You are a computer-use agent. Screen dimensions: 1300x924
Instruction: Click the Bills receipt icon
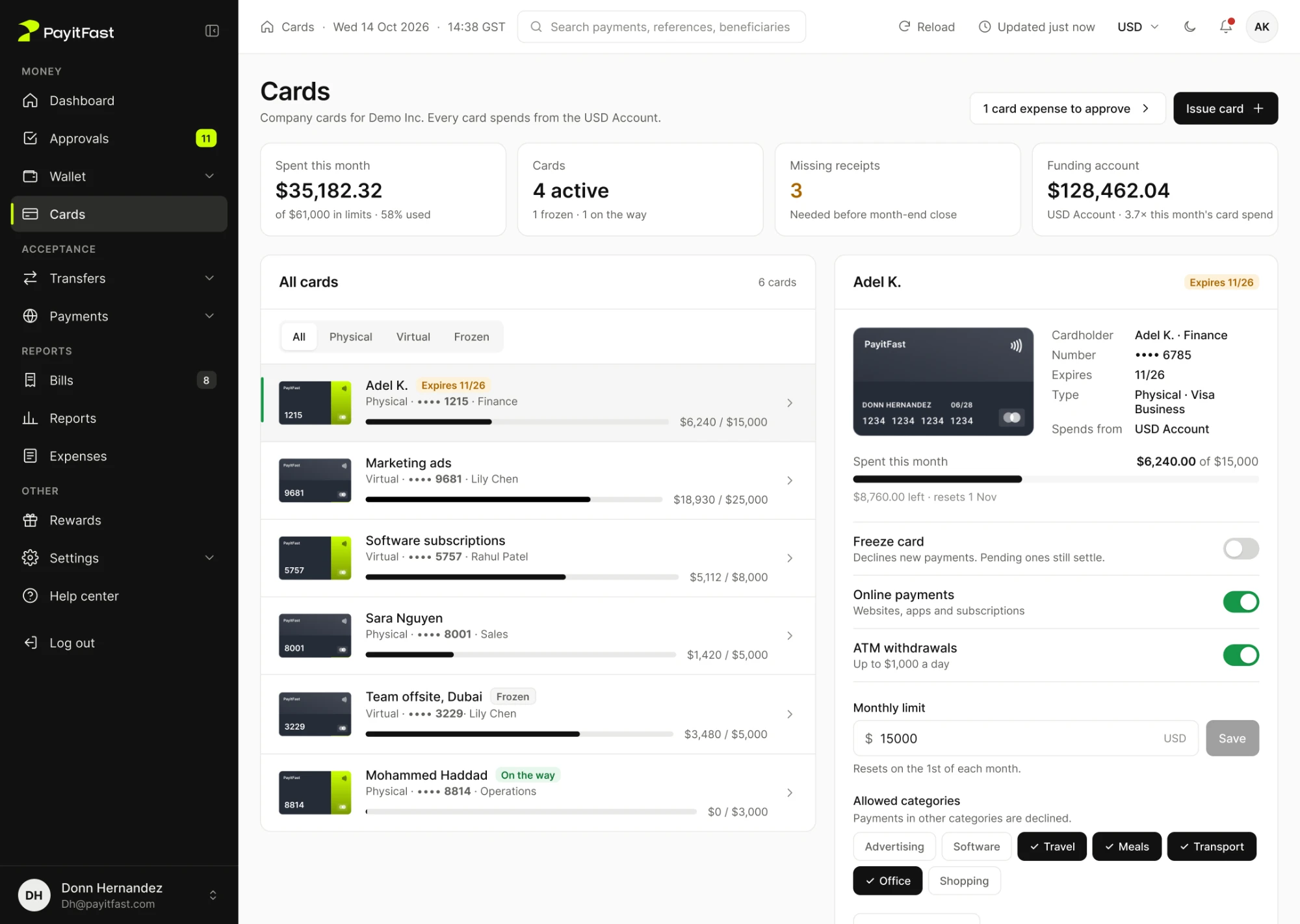tap(30, 380)
